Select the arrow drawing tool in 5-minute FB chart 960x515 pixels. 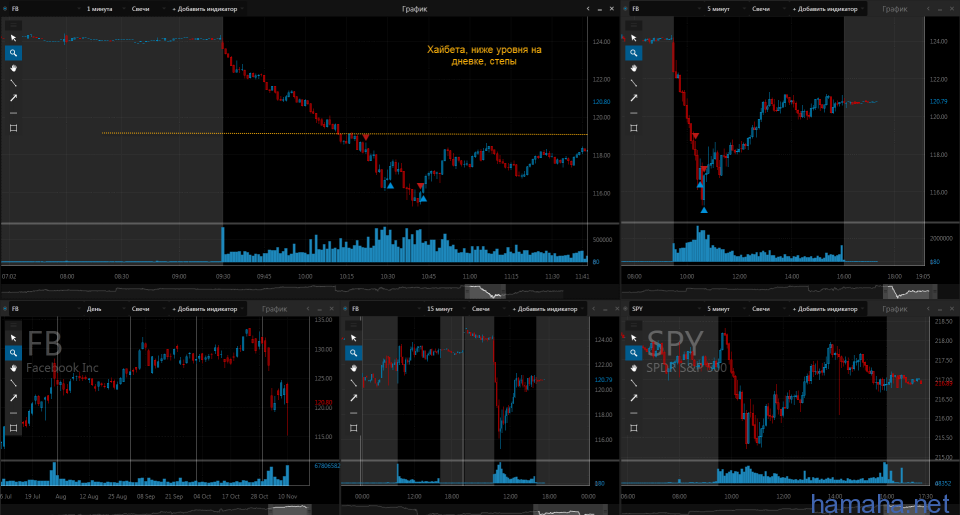click(634, 98)
